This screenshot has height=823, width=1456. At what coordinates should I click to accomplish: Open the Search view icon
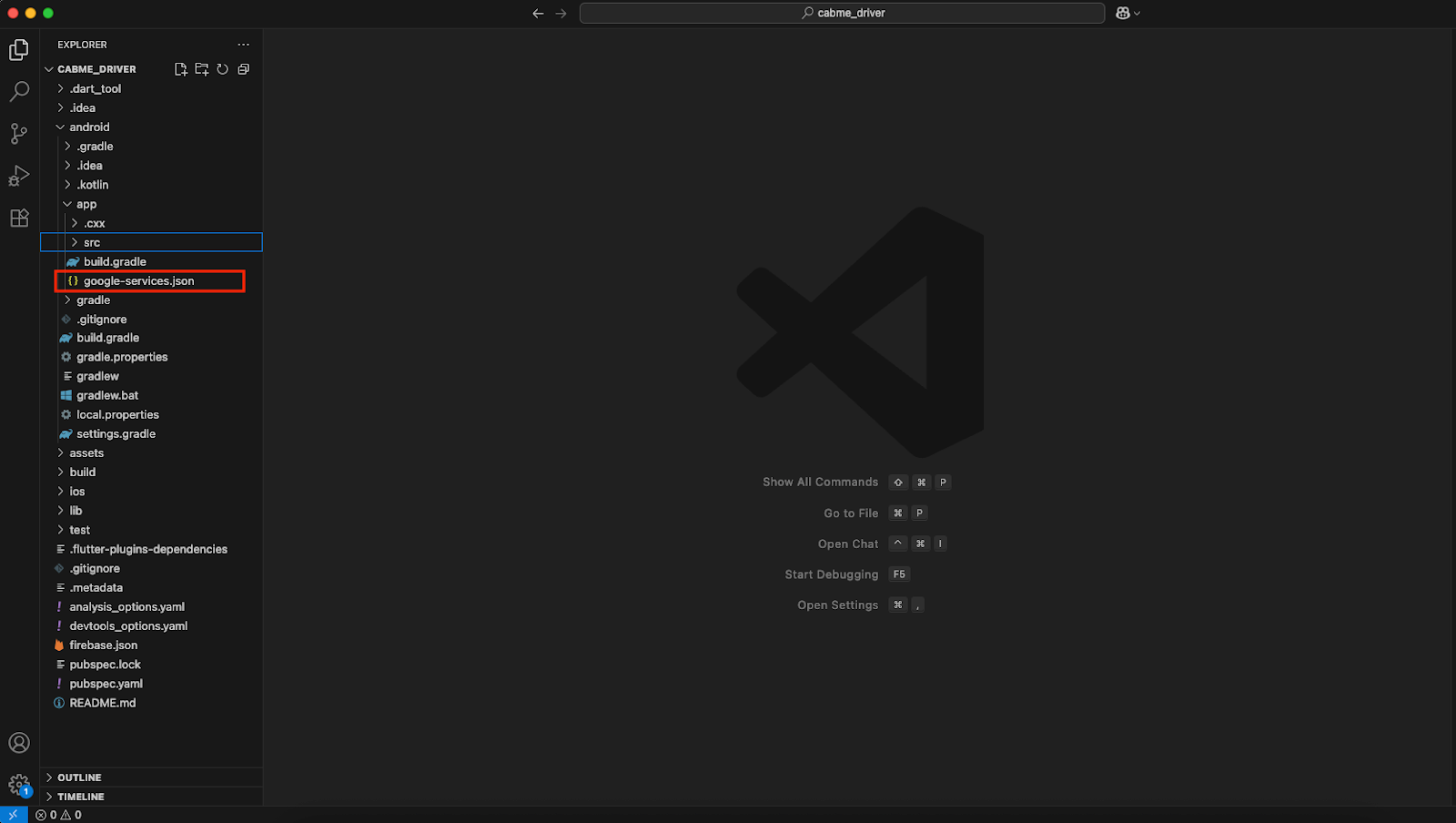pos(19,92)
